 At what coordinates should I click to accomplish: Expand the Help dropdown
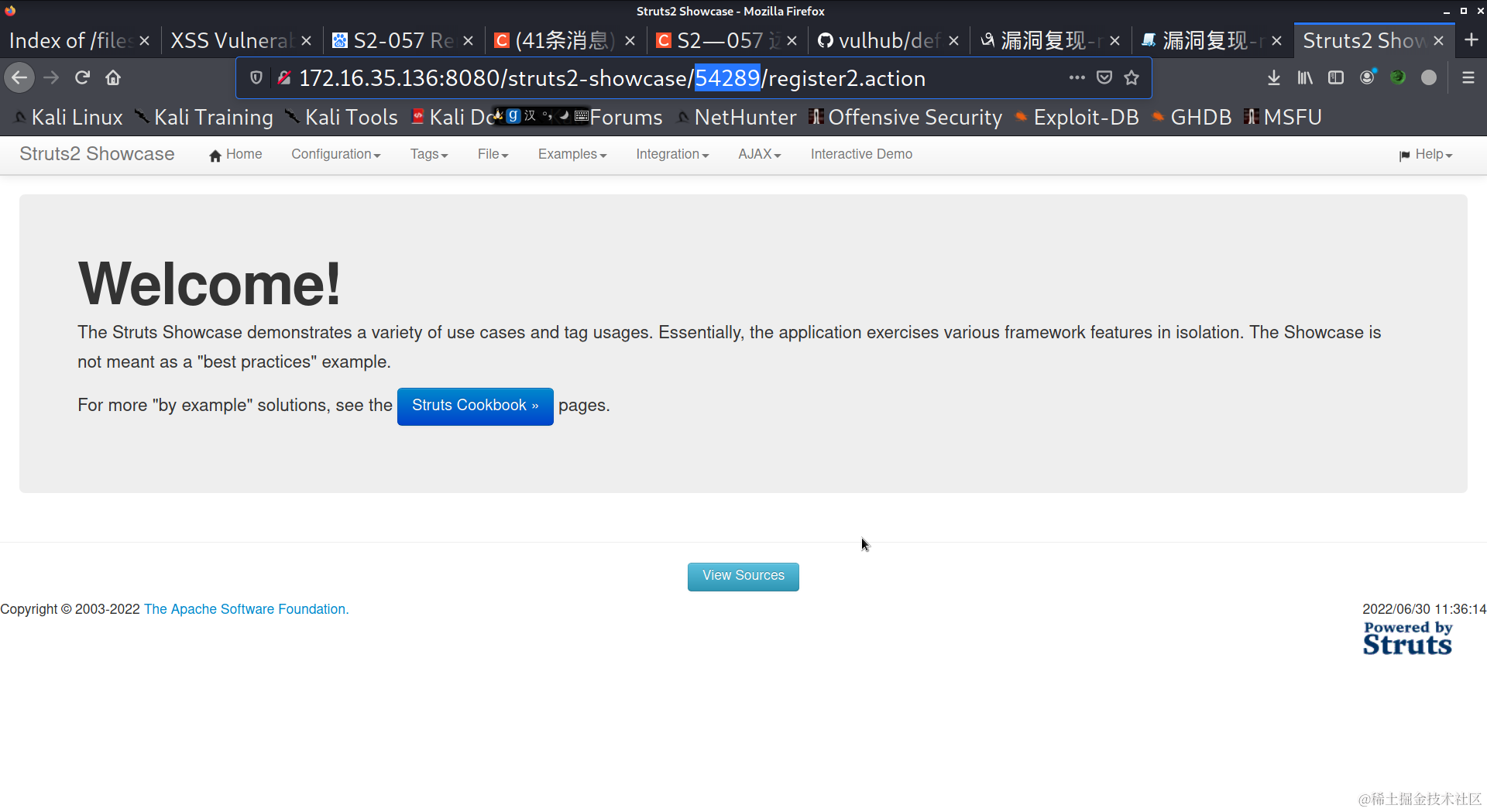pyautogui.click(x=1426, y=154)
